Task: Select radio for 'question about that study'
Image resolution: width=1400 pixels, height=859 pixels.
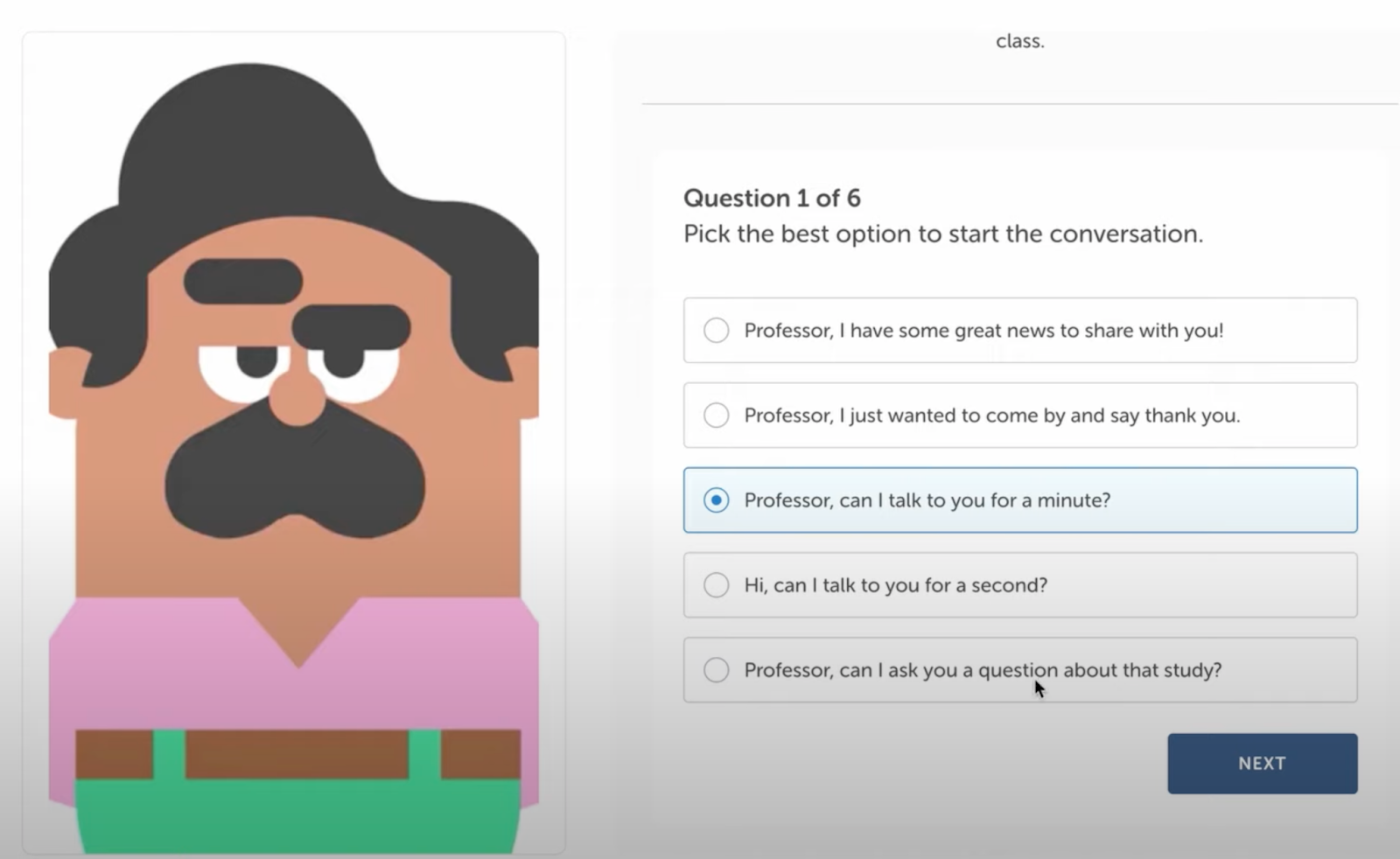Action: (x=716, y=670)
